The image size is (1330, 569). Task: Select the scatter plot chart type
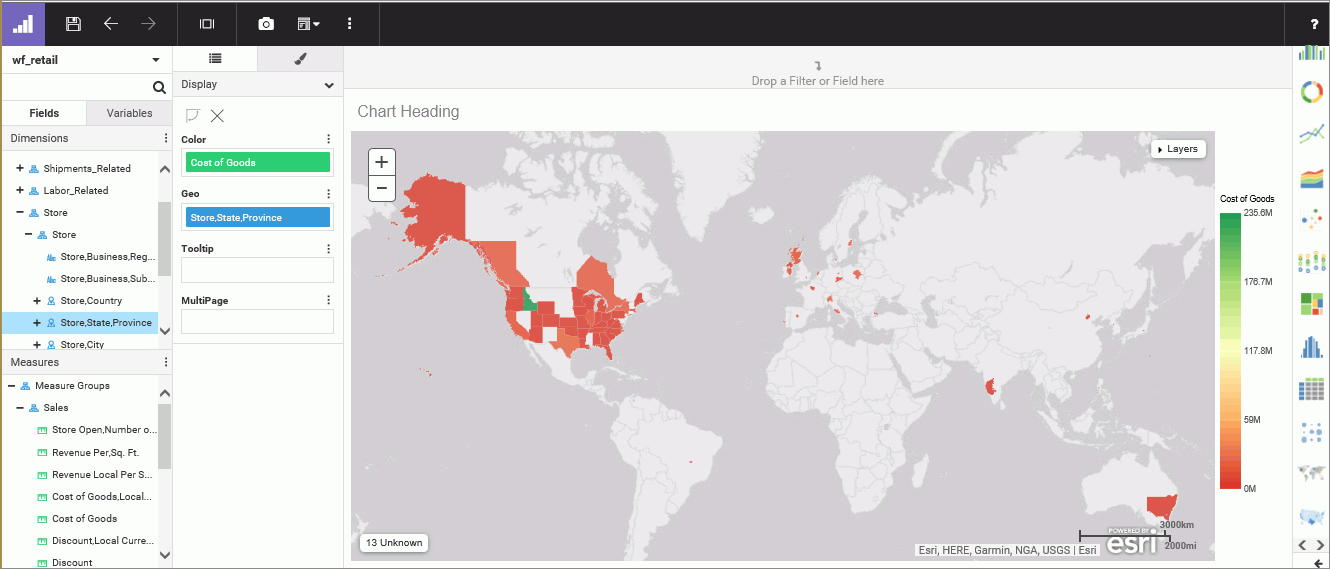[1312, 220]
